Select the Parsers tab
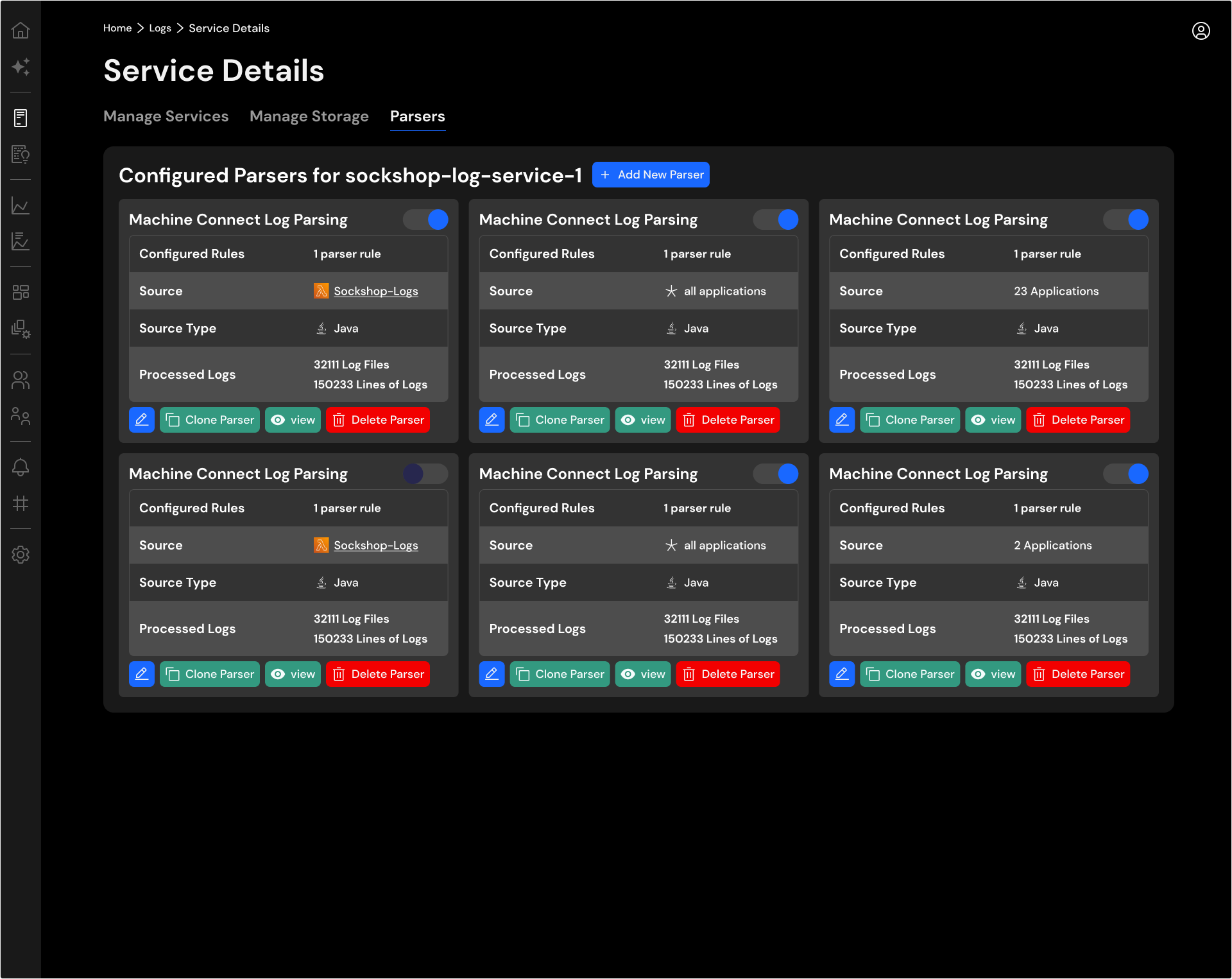 coord(418,116)
